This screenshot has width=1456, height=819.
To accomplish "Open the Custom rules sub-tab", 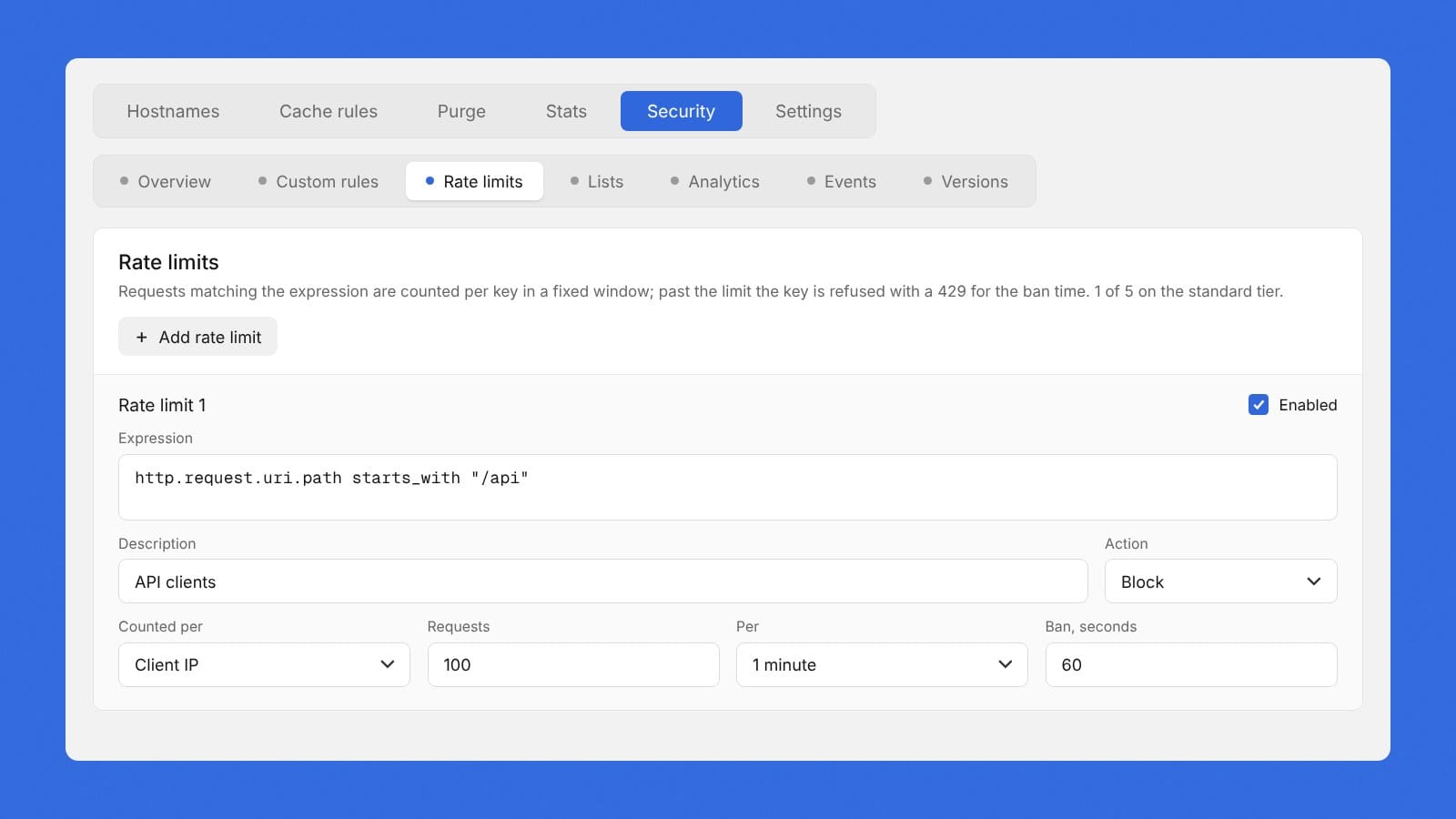I will click(x=318, y=181).
